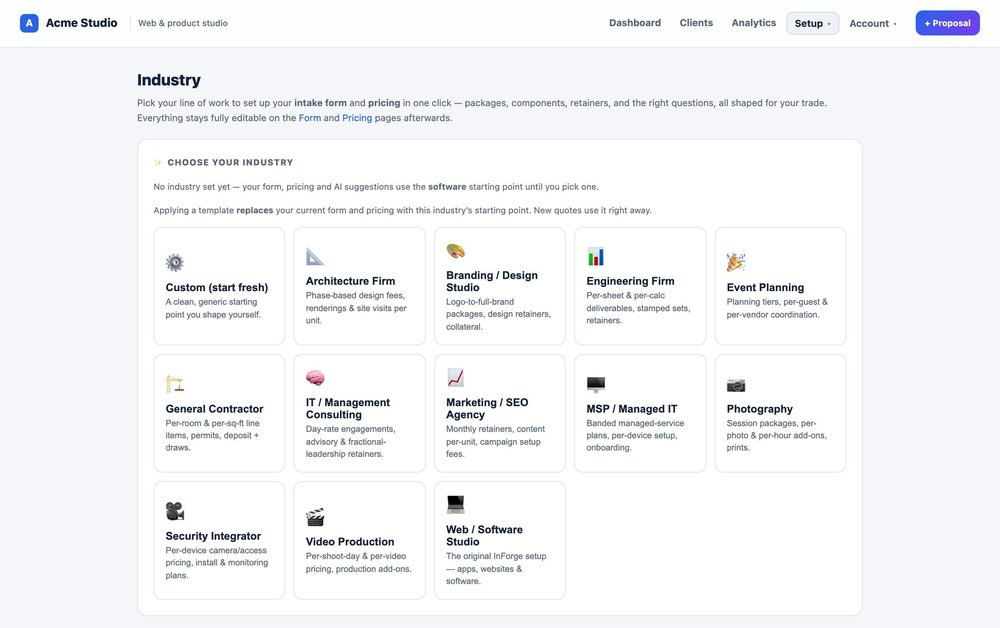1000x628 pixels.
Task: Click the gear icon on Custom card
Action: tap(175, 263)
